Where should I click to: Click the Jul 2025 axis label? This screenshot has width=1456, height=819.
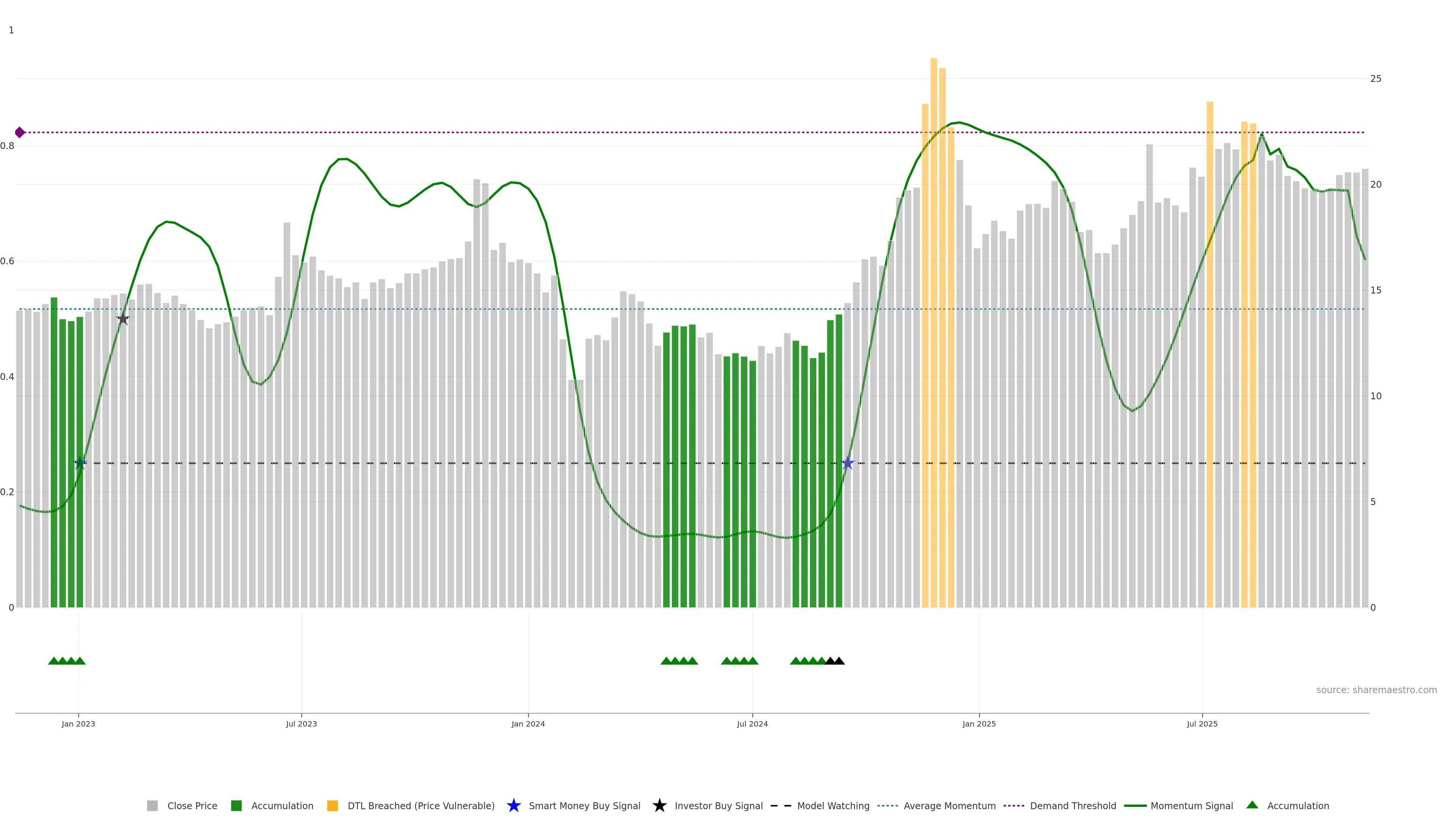pos(1202,723)
